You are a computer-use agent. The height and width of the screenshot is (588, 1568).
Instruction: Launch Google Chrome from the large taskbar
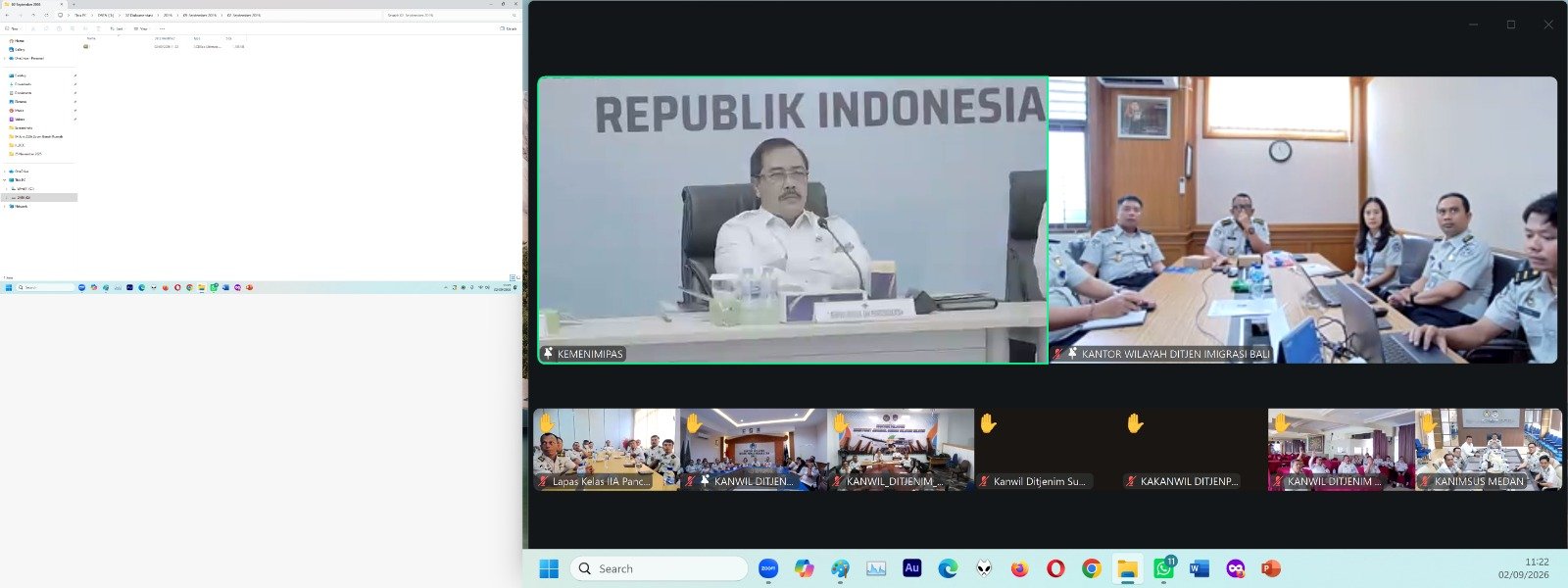click(x=1092, y=568)
